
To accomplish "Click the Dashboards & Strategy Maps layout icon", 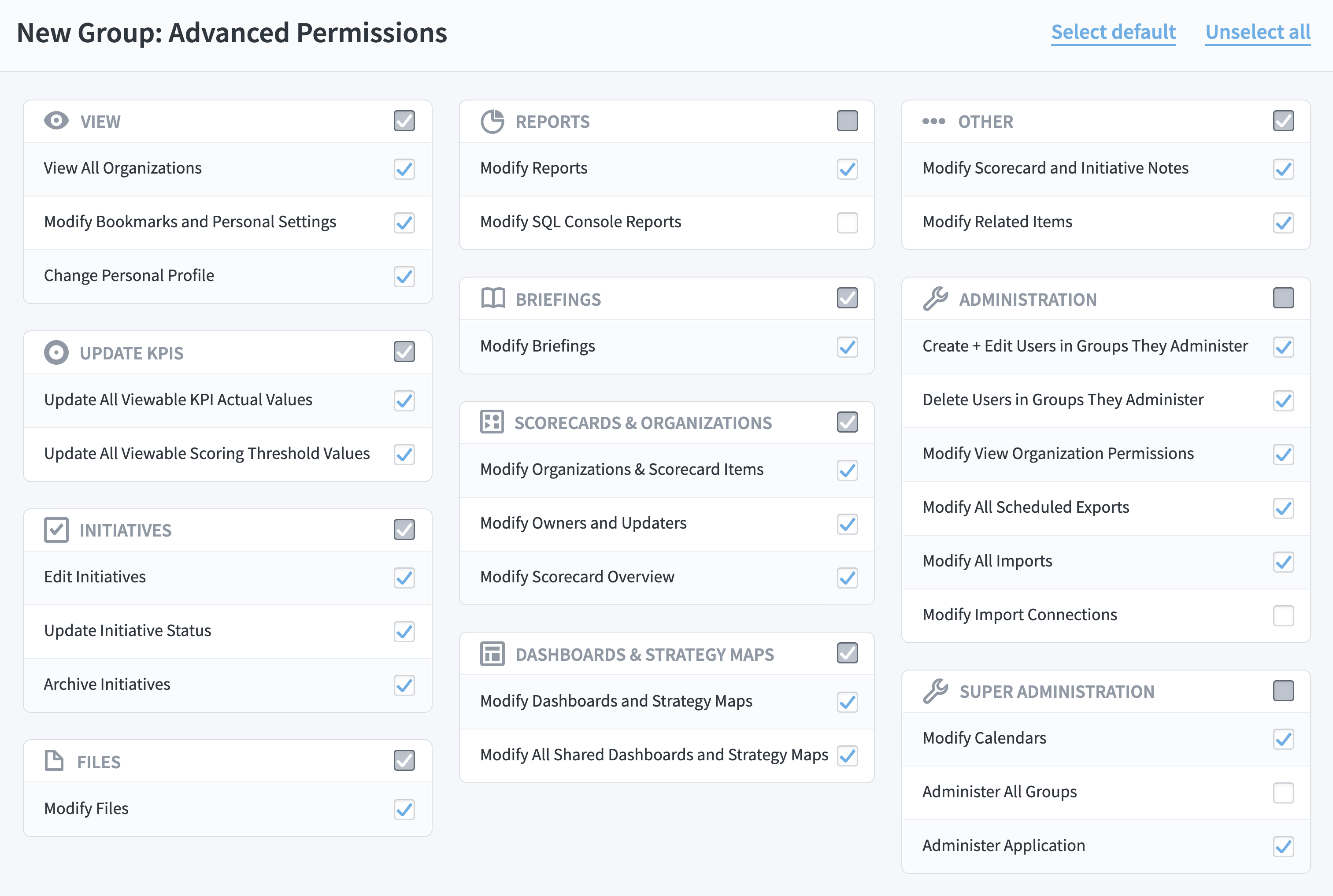I will (492, 654).
